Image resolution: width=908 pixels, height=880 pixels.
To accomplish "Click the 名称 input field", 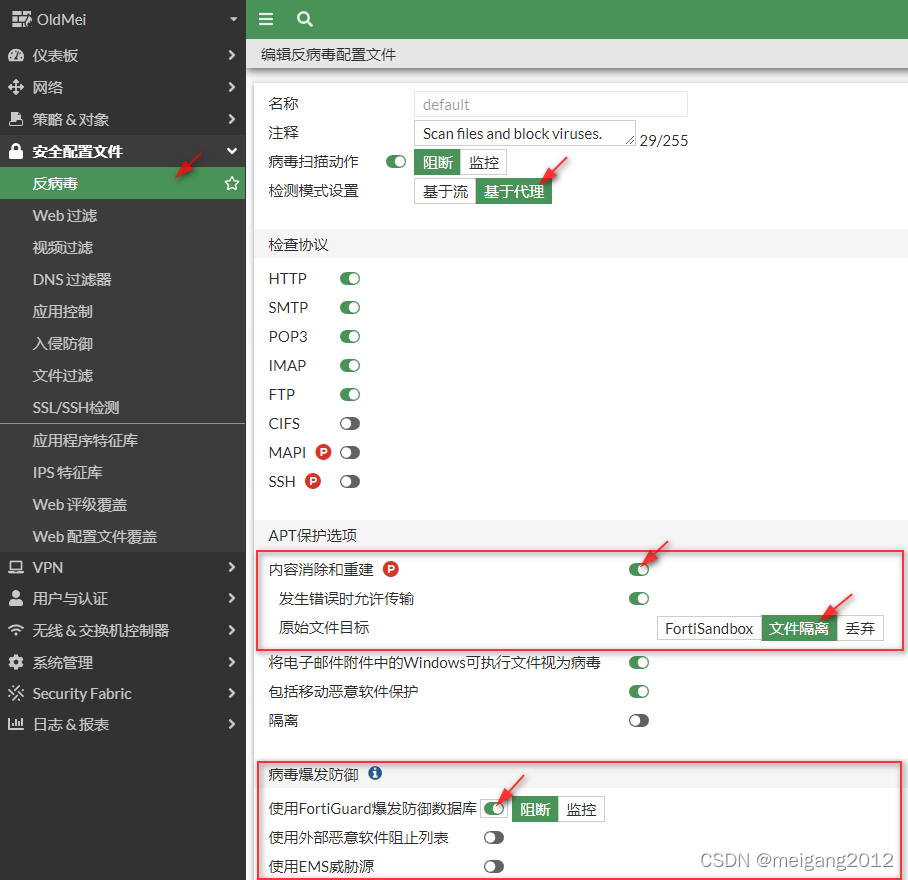I will coord(551,104).
